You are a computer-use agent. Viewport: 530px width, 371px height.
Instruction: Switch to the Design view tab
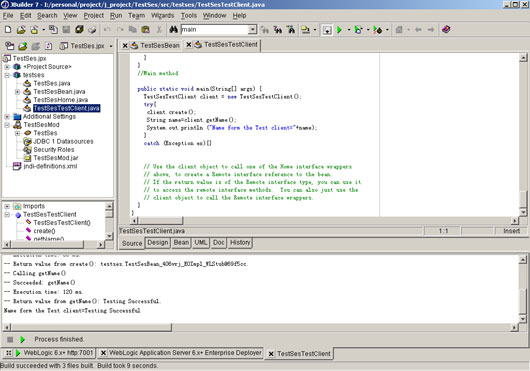pos(158,243)
